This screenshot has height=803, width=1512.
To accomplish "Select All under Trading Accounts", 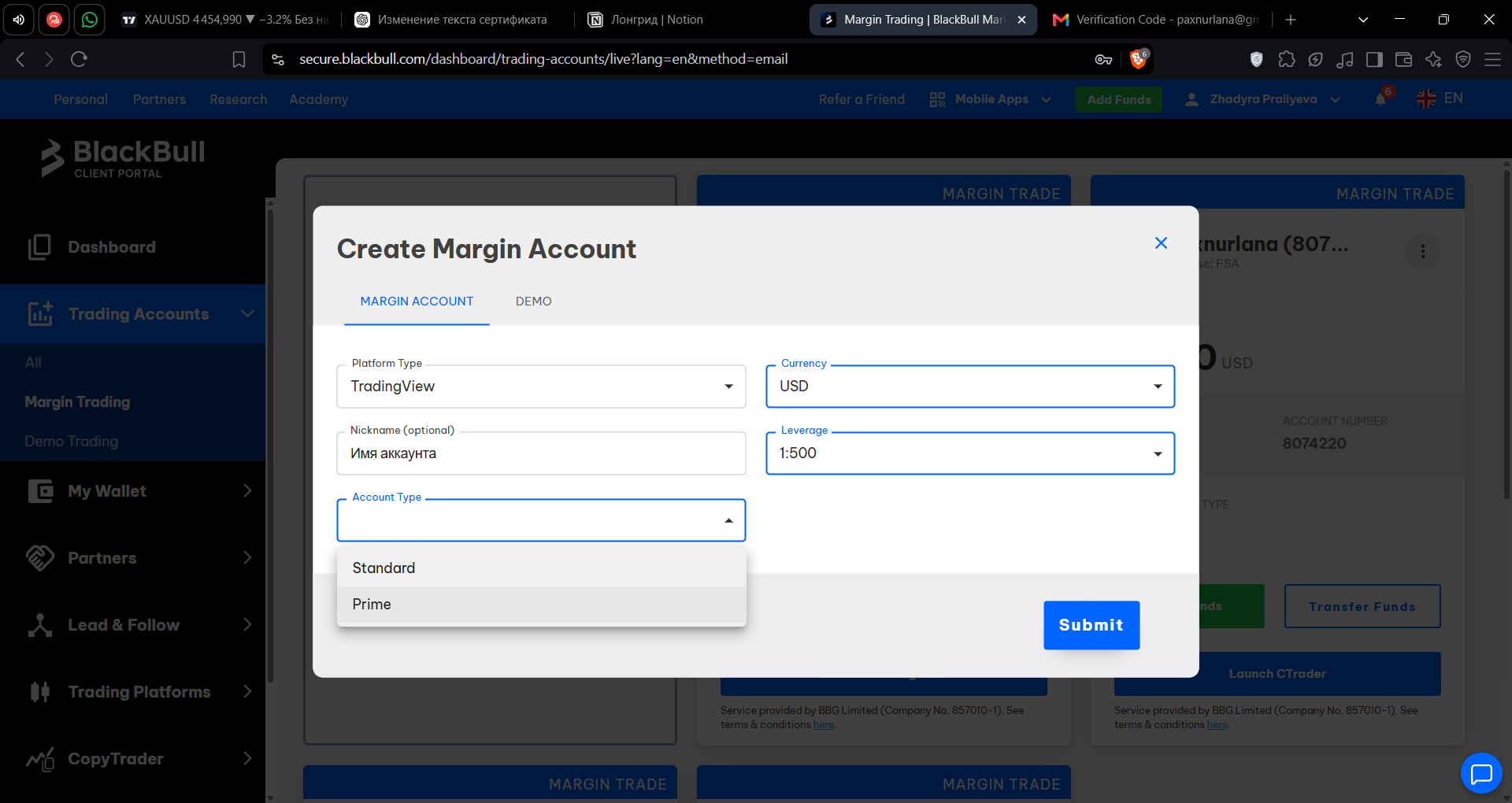I will [x=33, y=363].
